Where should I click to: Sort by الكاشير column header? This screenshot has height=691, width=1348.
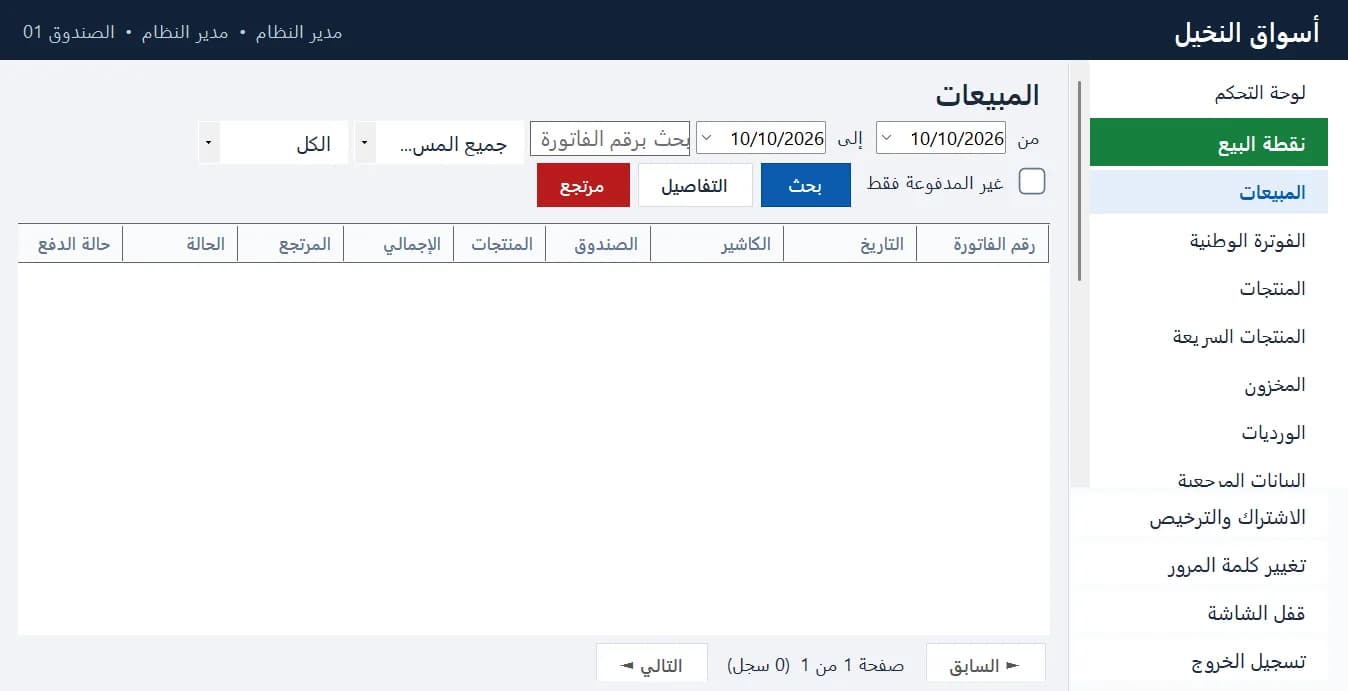point(717,244)
